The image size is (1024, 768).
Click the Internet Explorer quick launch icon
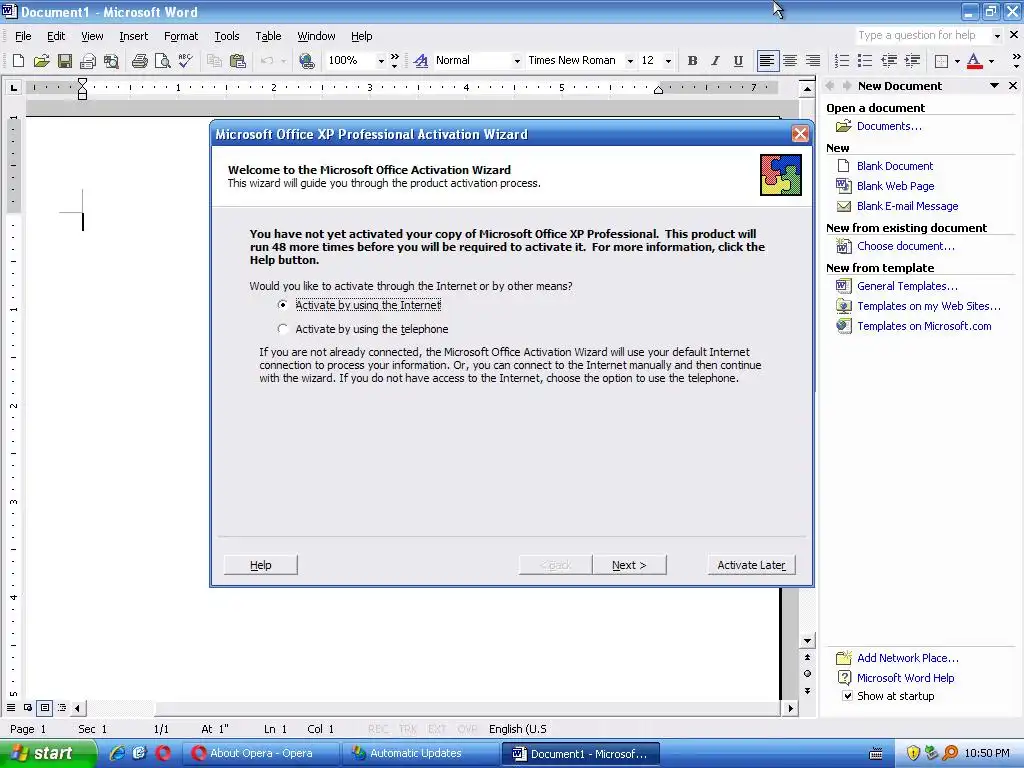pos(118,753)
